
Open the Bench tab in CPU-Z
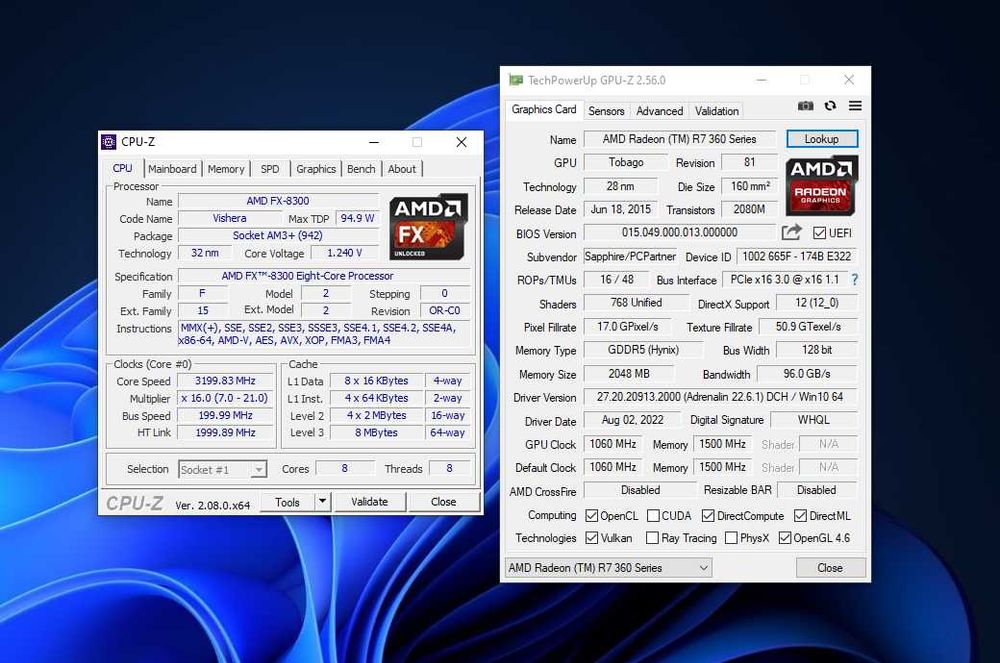click(361, 169)
